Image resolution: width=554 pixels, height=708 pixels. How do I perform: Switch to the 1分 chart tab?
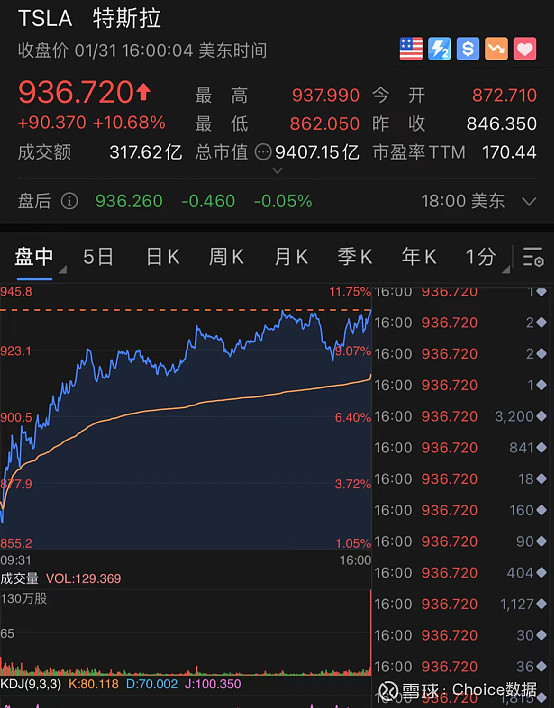point(481,257)
